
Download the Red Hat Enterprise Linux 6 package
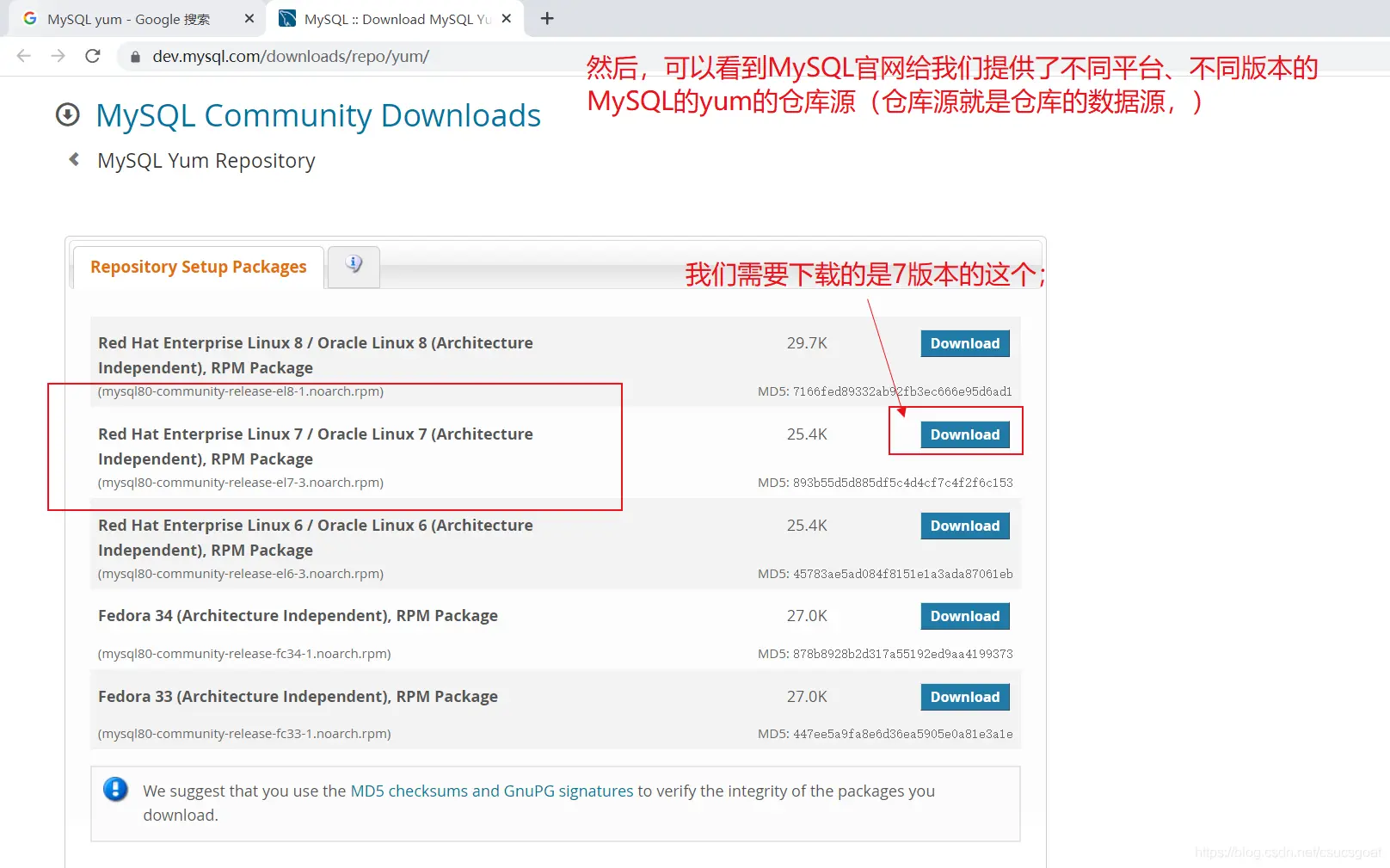[965, 526]
